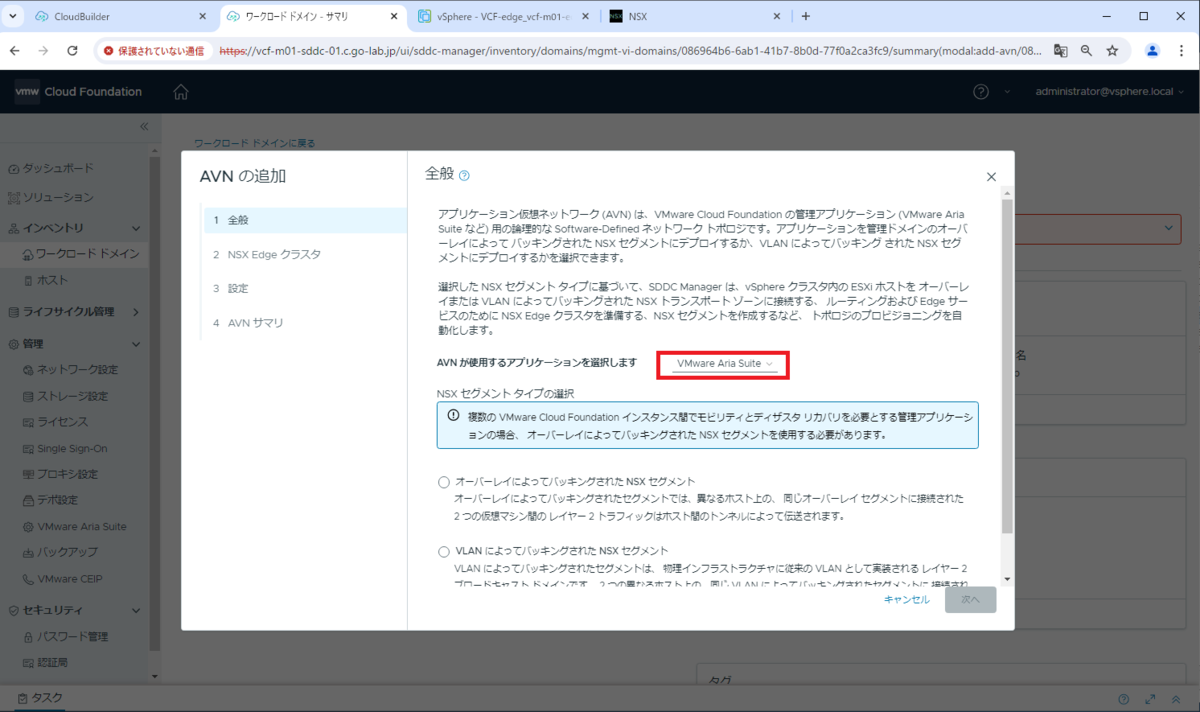
Task: Collapse the 管理 sidebar section
Action: tap(136, 344)
